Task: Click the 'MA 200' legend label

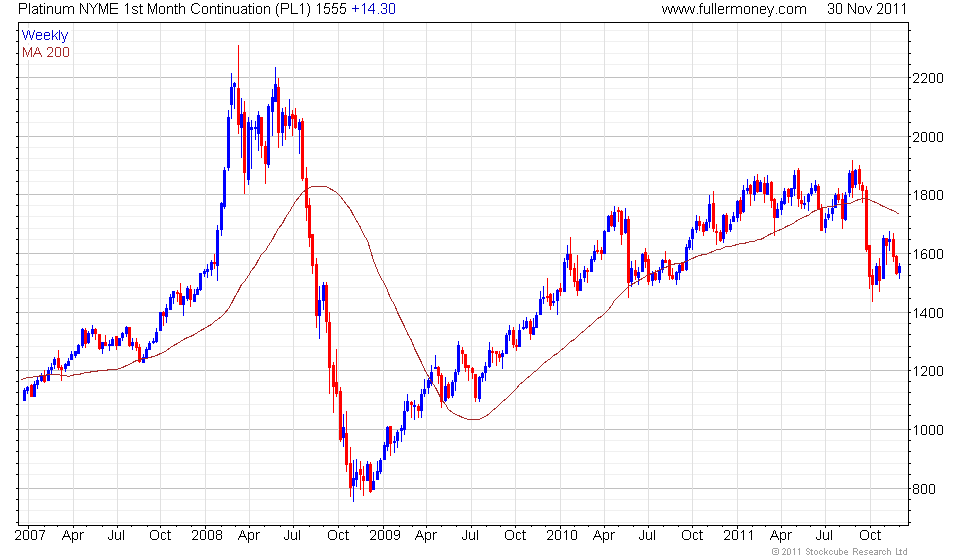Action: (x=46, y=53)
